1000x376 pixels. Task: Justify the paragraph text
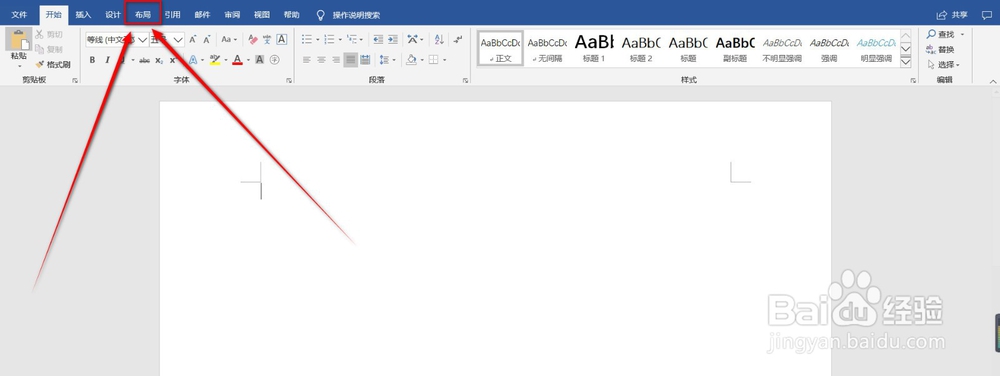[351, 60]
